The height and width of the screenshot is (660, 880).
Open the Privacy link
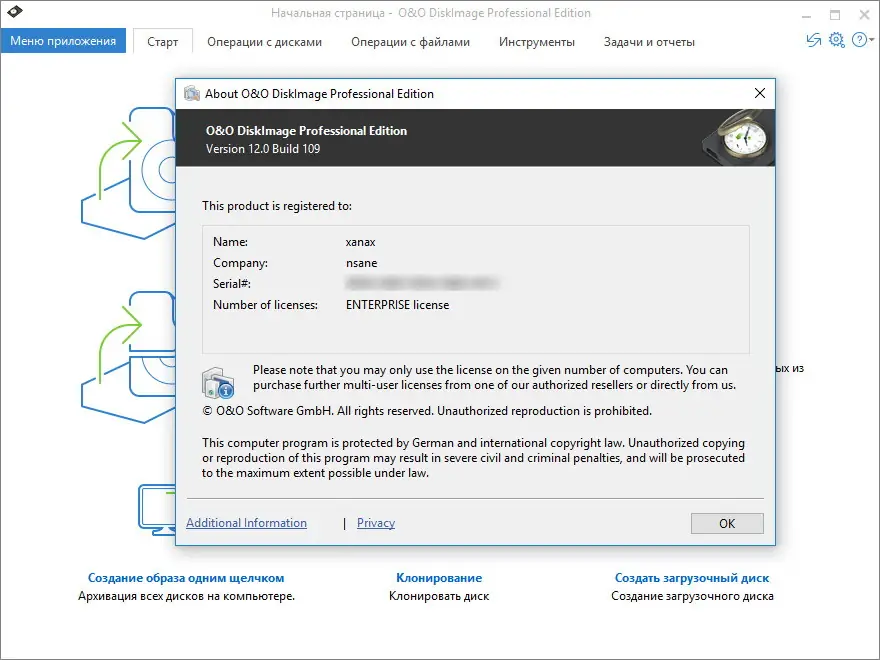[x=375, y=522]
